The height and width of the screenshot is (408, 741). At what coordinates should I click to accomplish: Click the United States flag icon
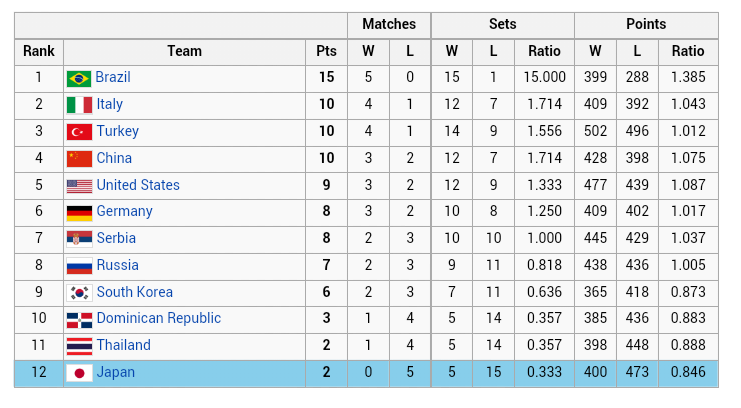coord(79,186)
